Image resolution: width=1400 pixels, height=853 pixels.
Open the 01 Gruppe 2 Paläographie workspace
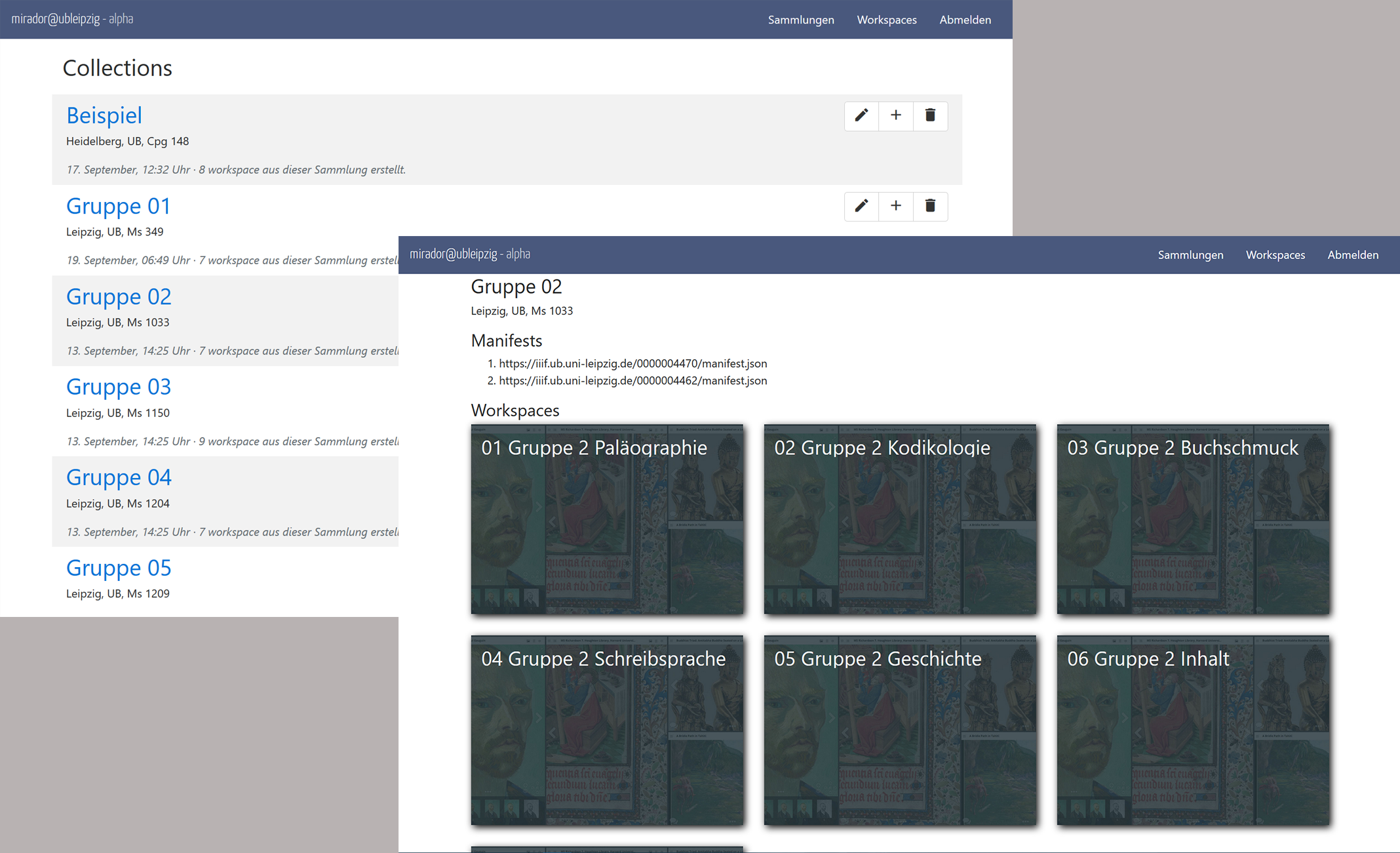607,519
